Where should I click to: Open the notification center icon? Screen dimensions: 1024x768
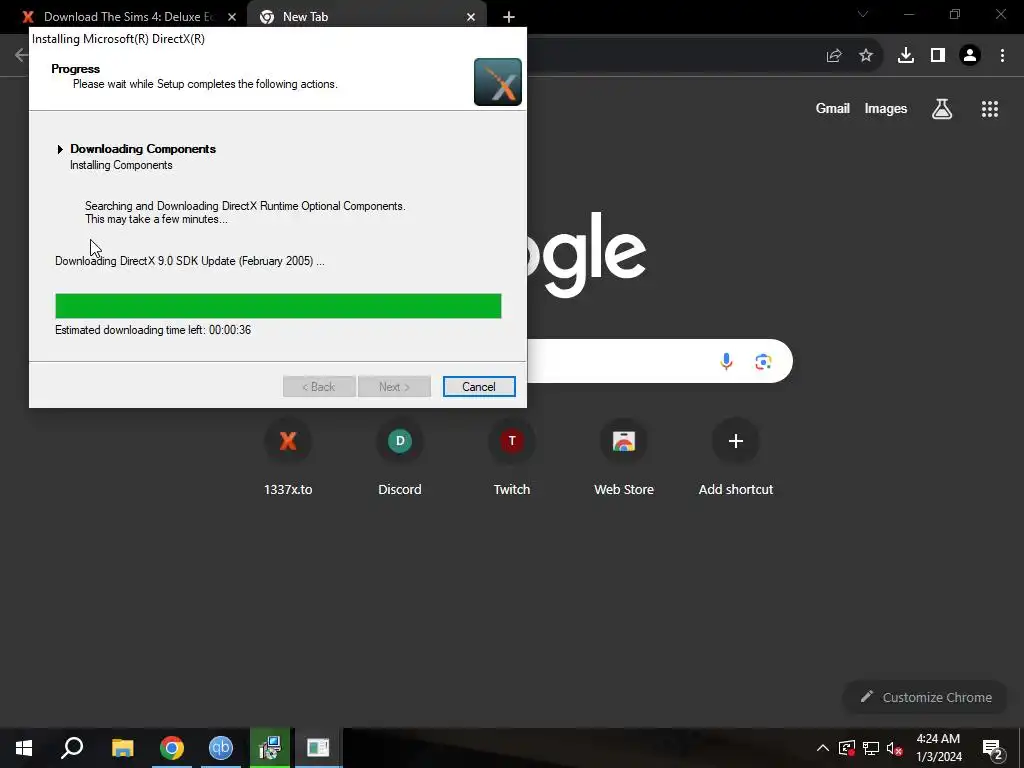993,748
